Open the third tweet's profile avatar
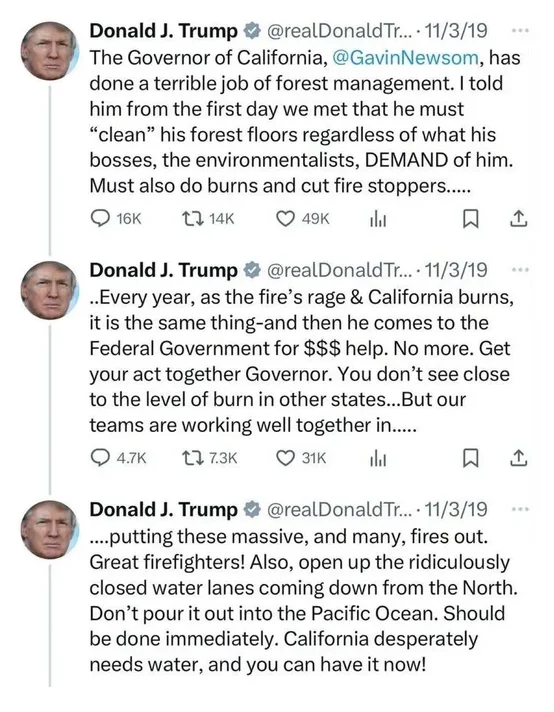Image resolution: width=554 pixels, height=712 pixels. tap(50, 530)
